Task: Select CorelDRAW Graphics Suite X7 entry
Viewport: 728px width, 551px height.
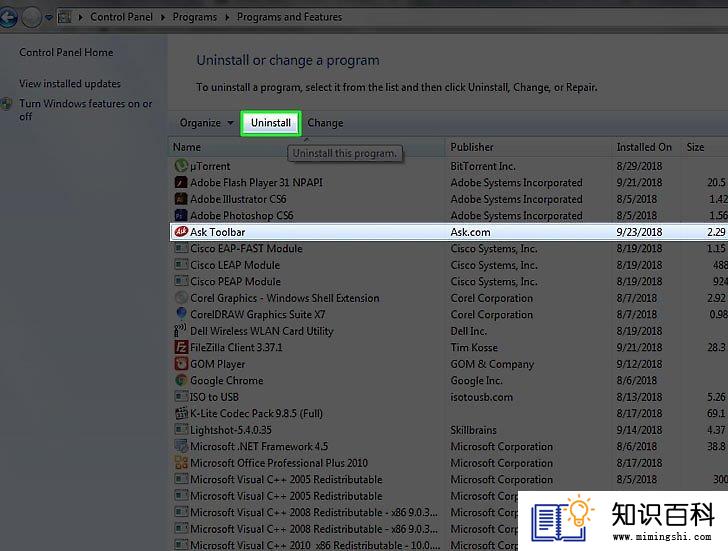Action: pyautogui.click(x=257, y=314)
